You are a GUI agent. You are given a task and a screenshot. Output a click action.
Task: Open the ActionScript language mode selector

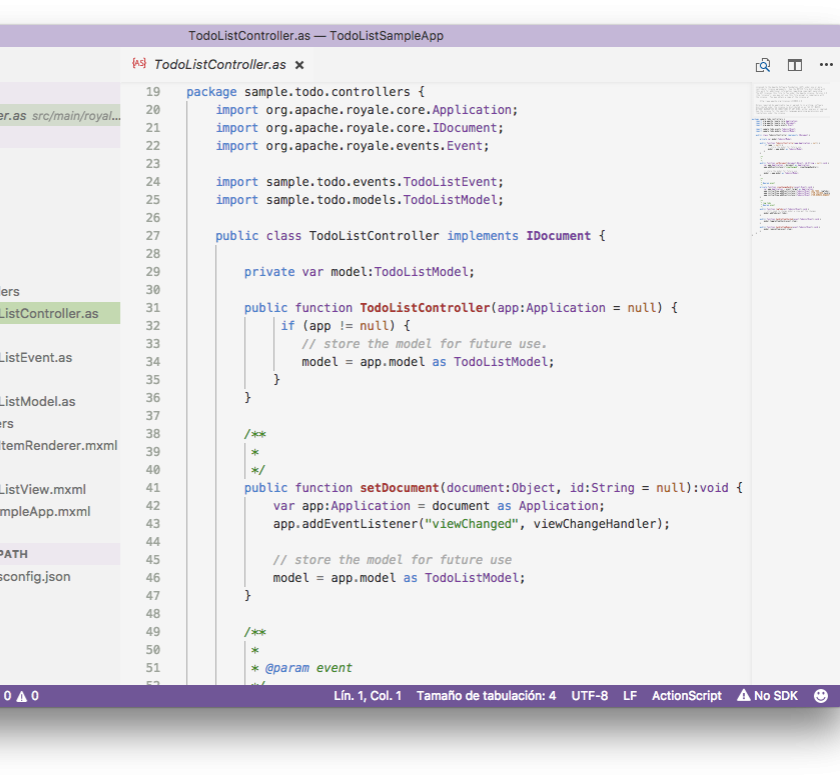pos(686,696)
